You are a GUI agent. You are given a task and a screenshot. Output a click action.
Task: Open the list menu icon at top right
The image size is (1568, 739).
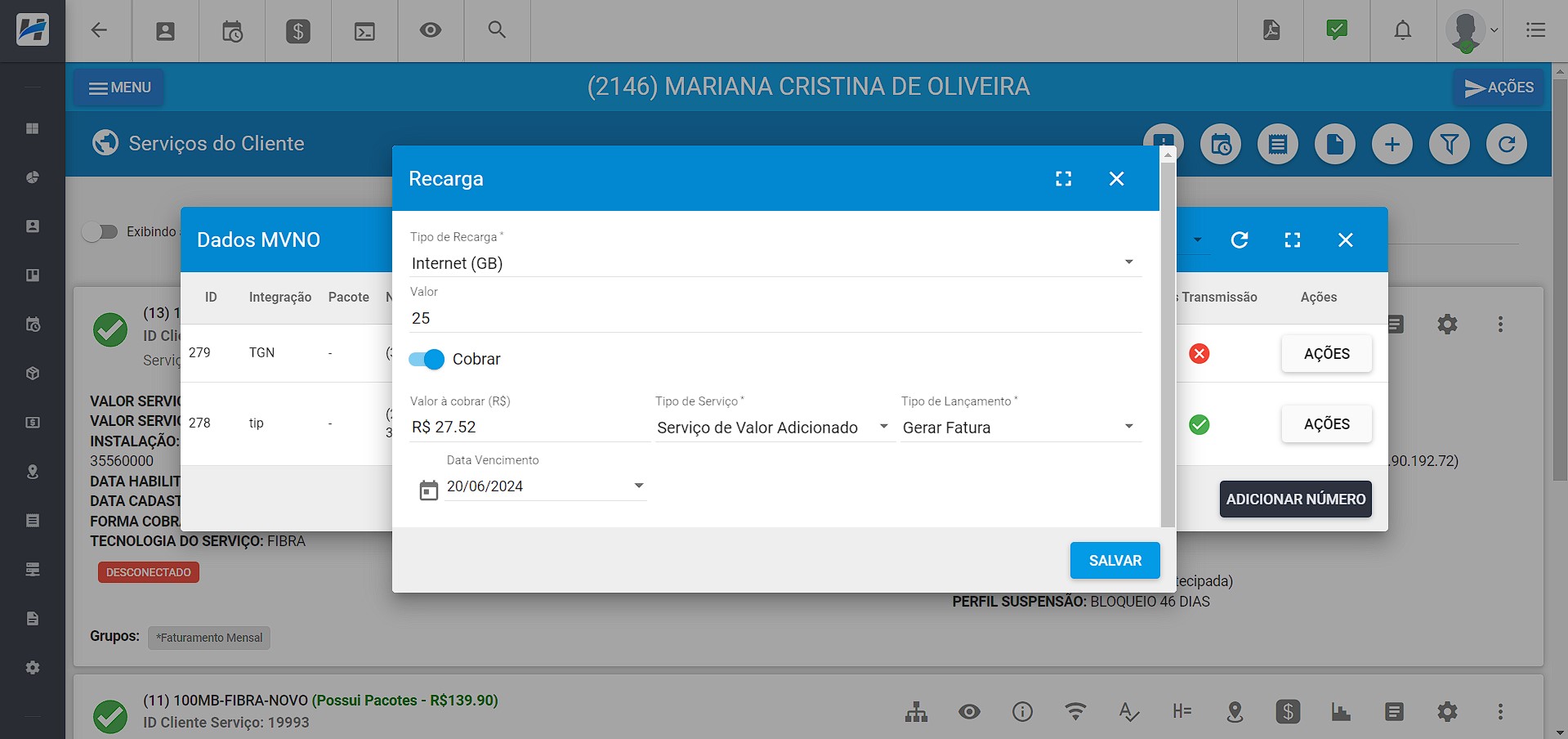(1536, 30)
